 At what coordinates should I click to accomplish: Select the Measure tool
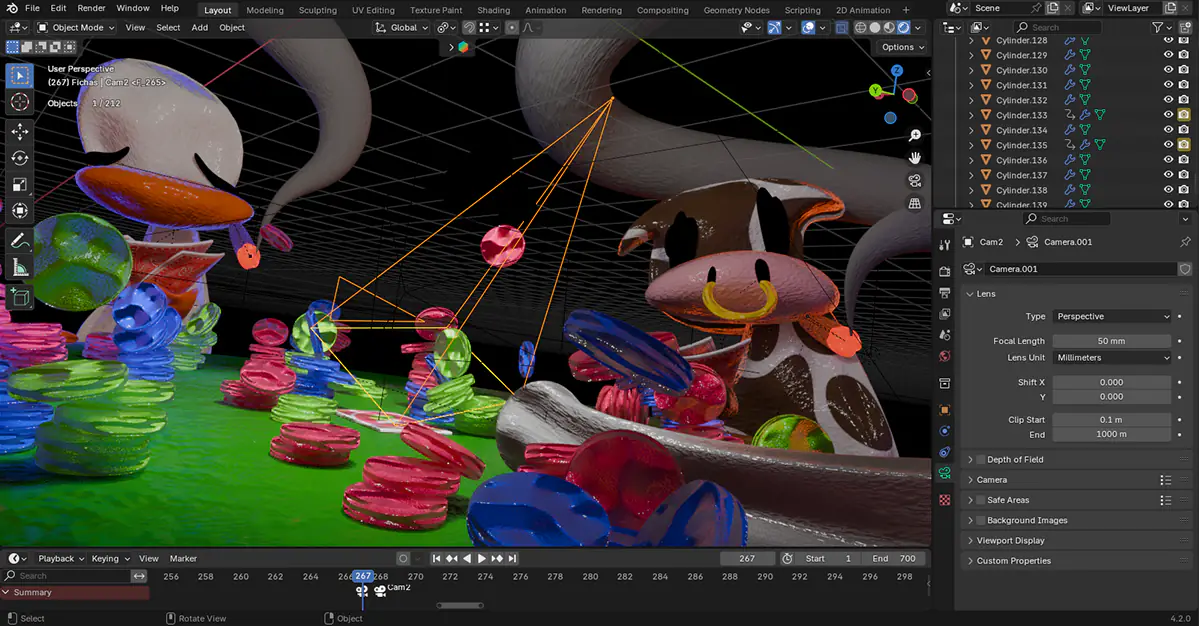20,268
